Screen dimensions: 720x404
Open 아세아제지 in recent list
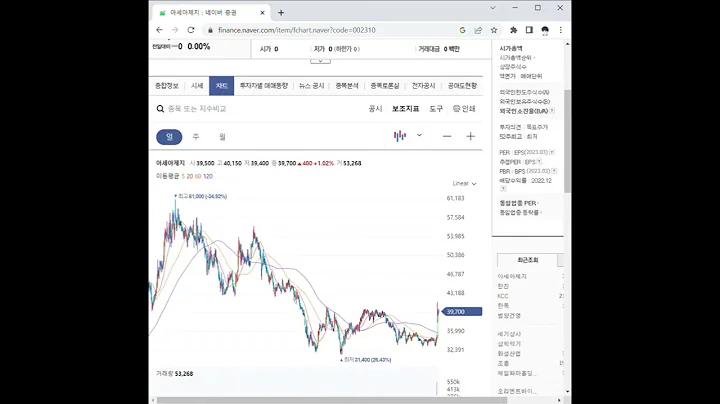tap(512, 276)
